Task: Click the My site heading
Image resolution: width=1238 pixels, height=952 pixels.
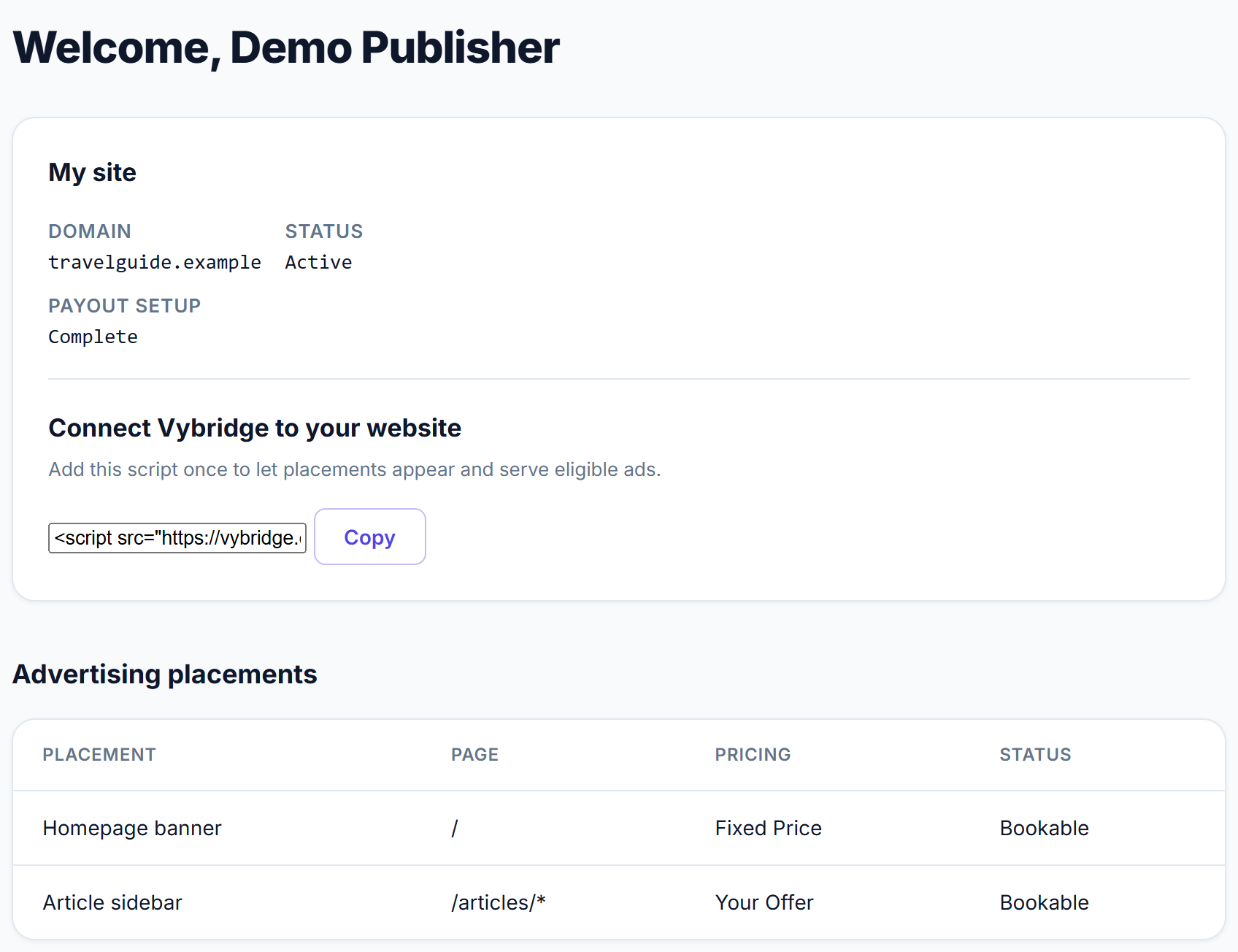Action: (92, 173)
